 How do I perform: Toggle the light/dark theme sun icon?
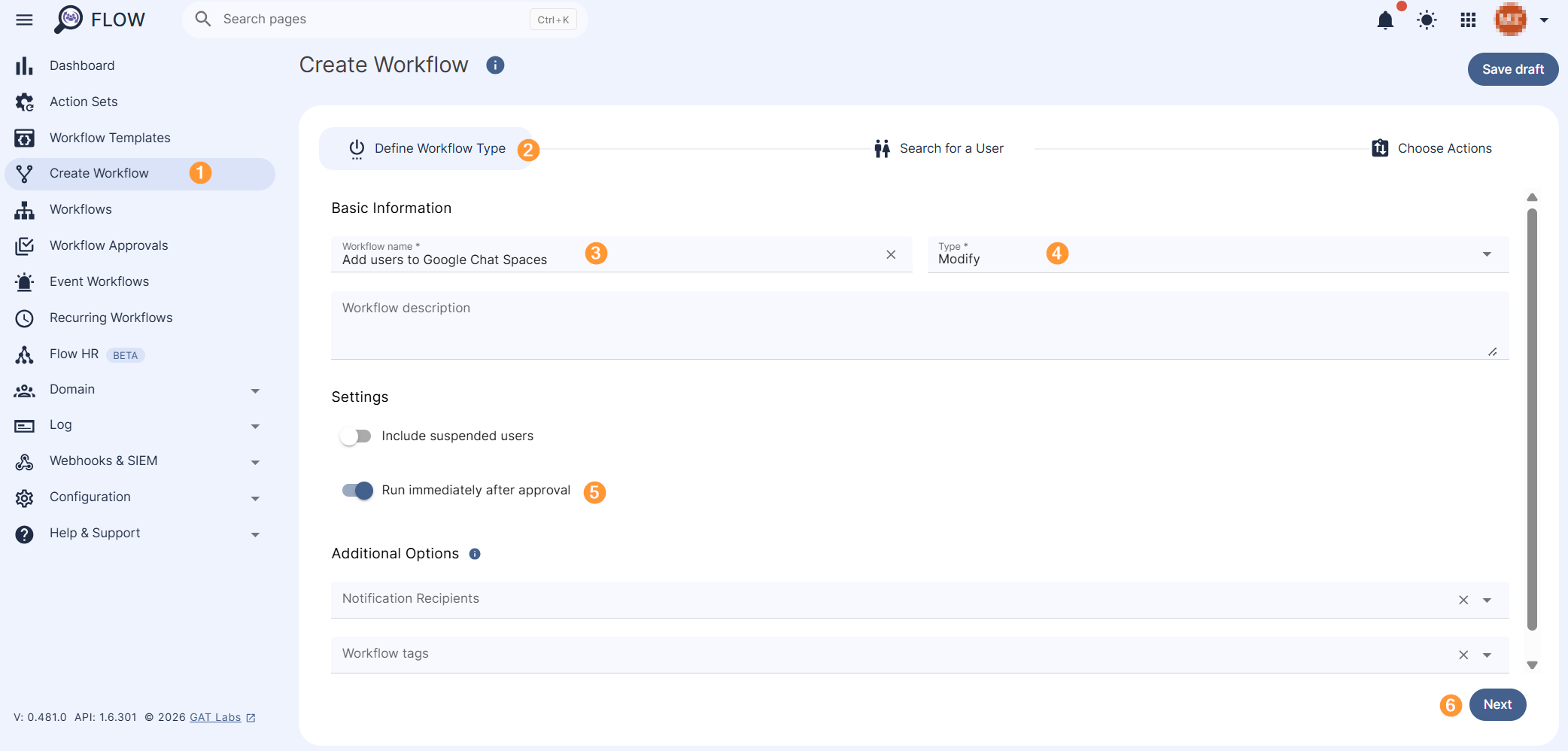point(1427,20)
